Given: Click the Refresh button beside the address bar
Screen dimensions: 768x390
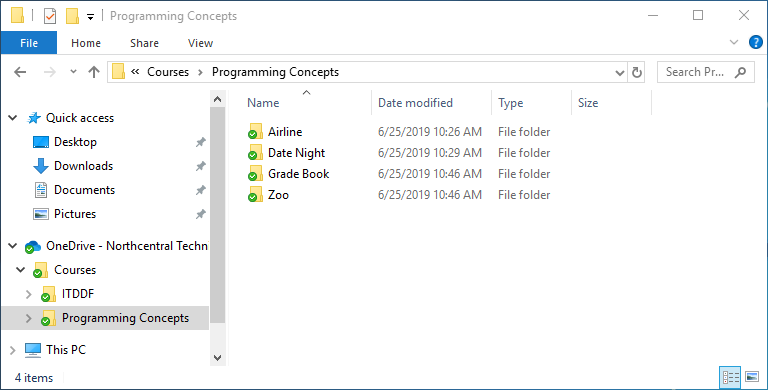Looking at the screenshot, I should 637,73.
